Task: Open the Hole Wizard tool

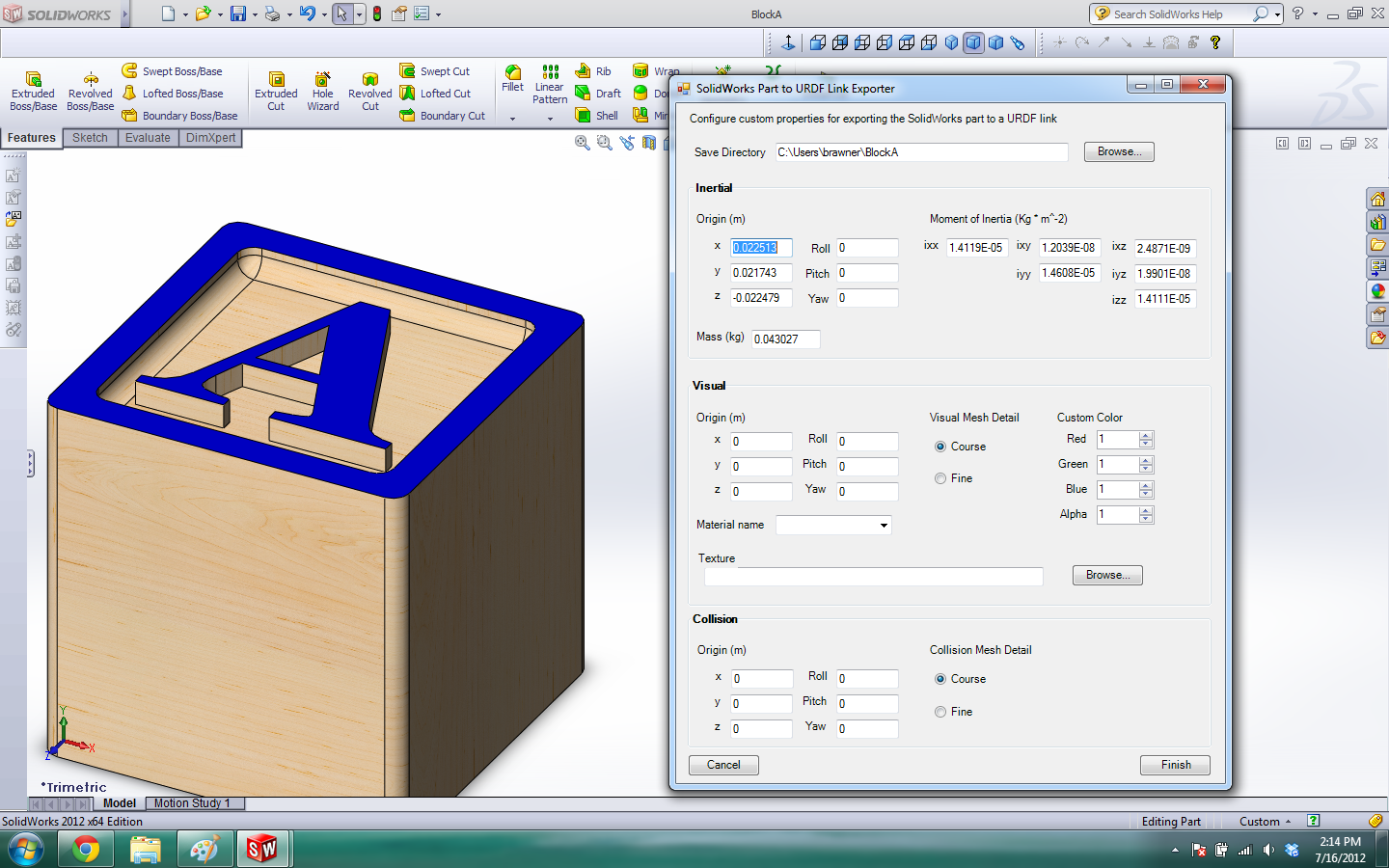Action: (x=322, y=79)
